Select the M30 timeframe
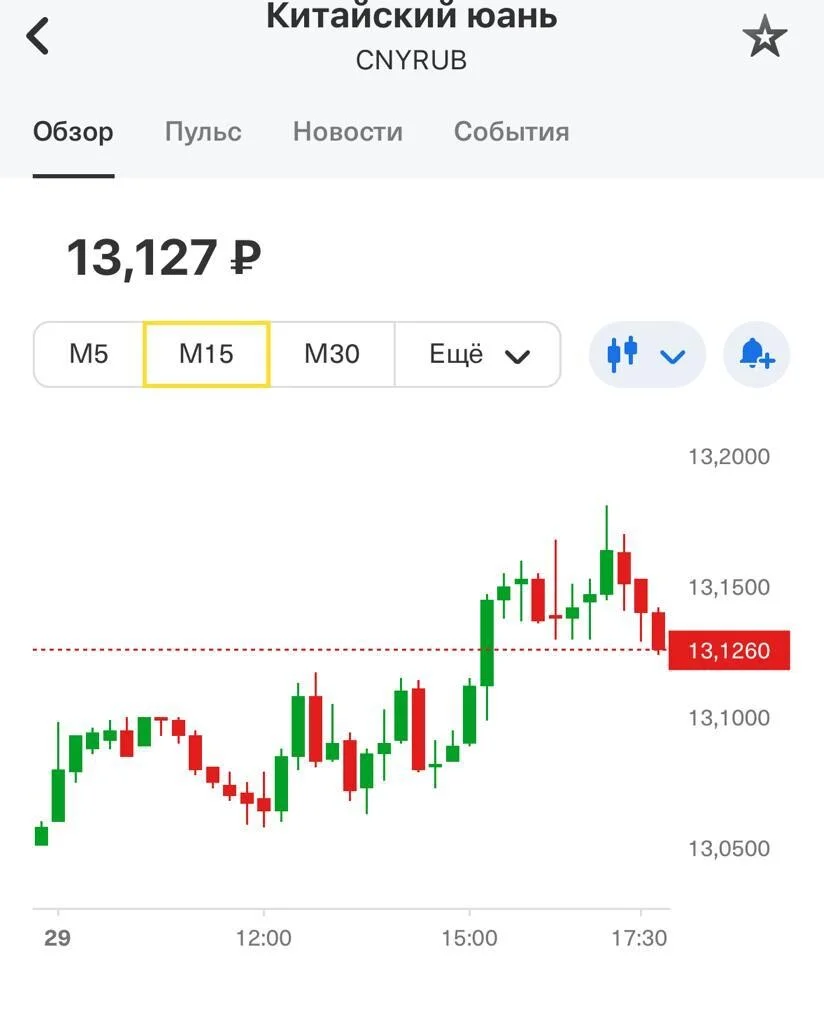 (x=332, y=354)
